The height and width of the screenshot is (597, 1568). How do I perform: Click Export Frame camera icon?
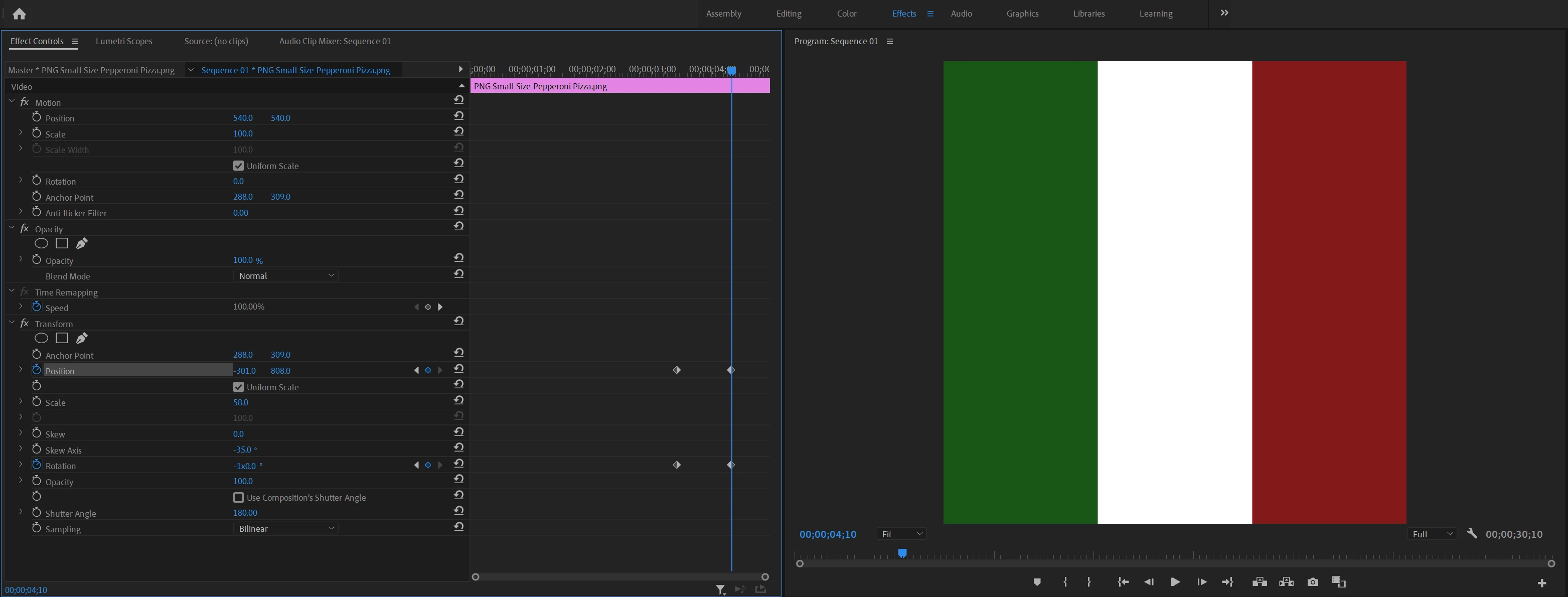pos(1312,582)
